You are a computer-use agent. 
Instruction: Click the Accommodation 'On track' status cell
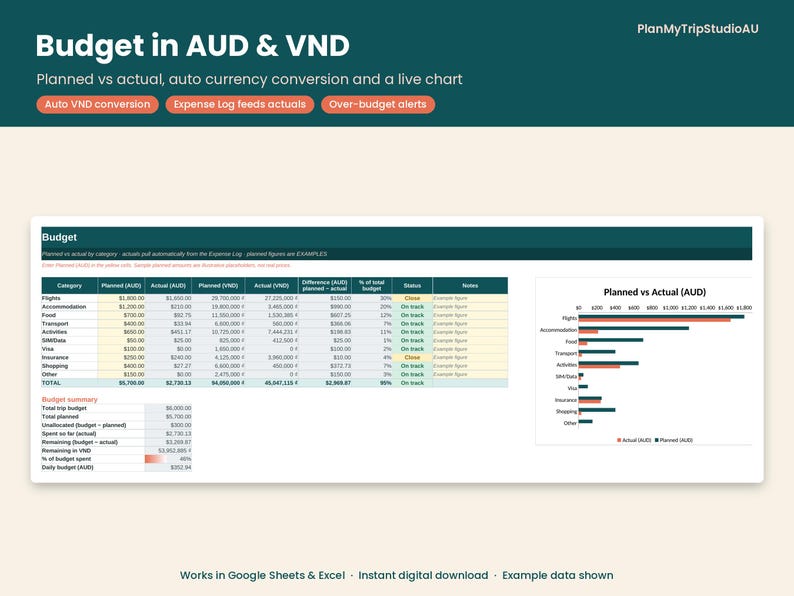click(x=412, y=307)
